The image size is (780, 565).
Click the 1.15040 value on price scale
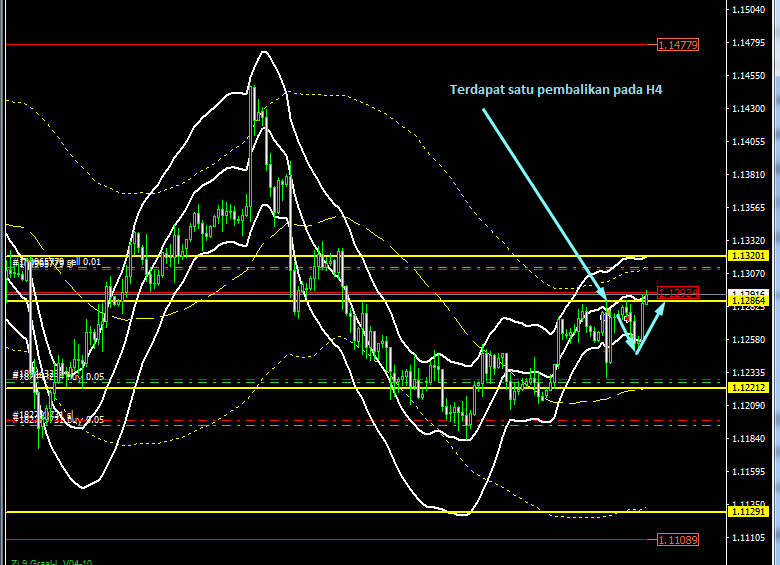click(x=749, y=10)
